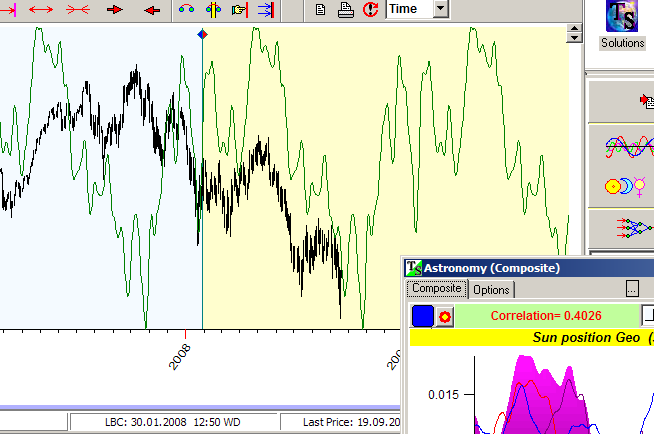Viewport: 654px width, 434px height.
Task: Click the blue color swatch beside Correlation
Action: 422,316
